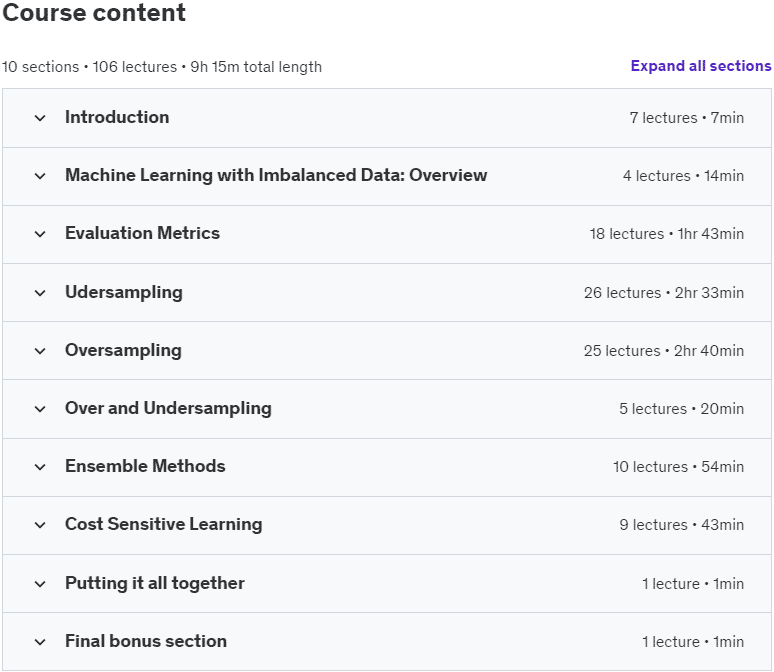Click the '9 lectures • 43min' text

682,525
